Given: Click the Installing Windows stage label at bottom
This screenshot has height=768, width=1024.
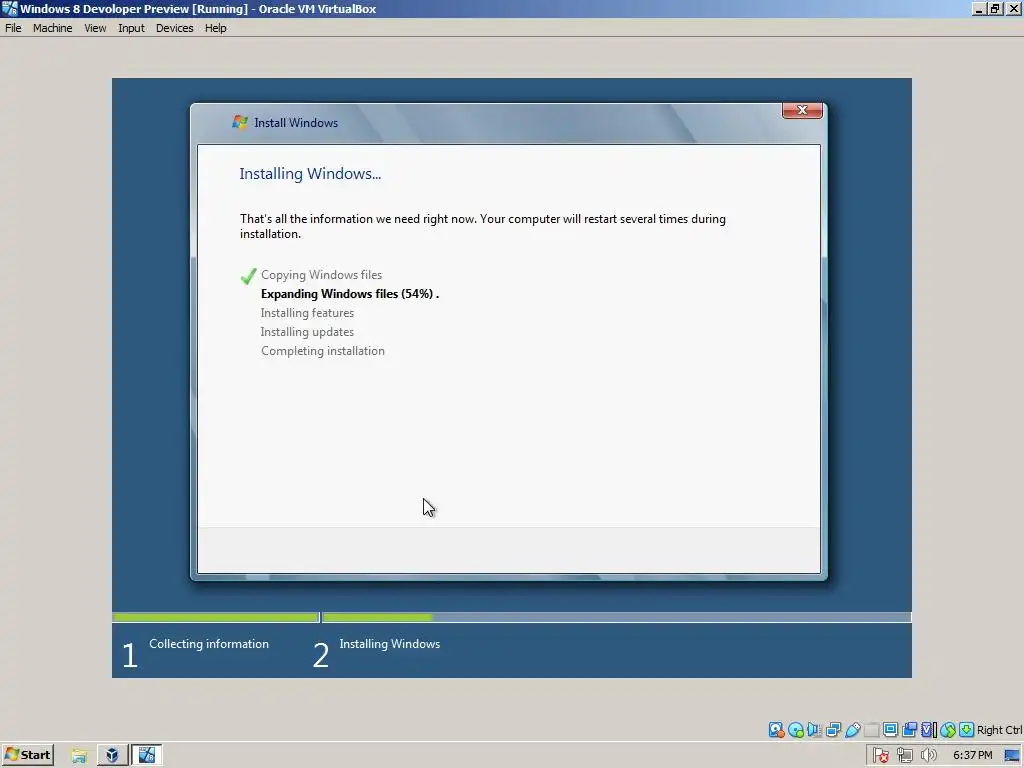Looking at the screenshot, I should click(390, 644).
